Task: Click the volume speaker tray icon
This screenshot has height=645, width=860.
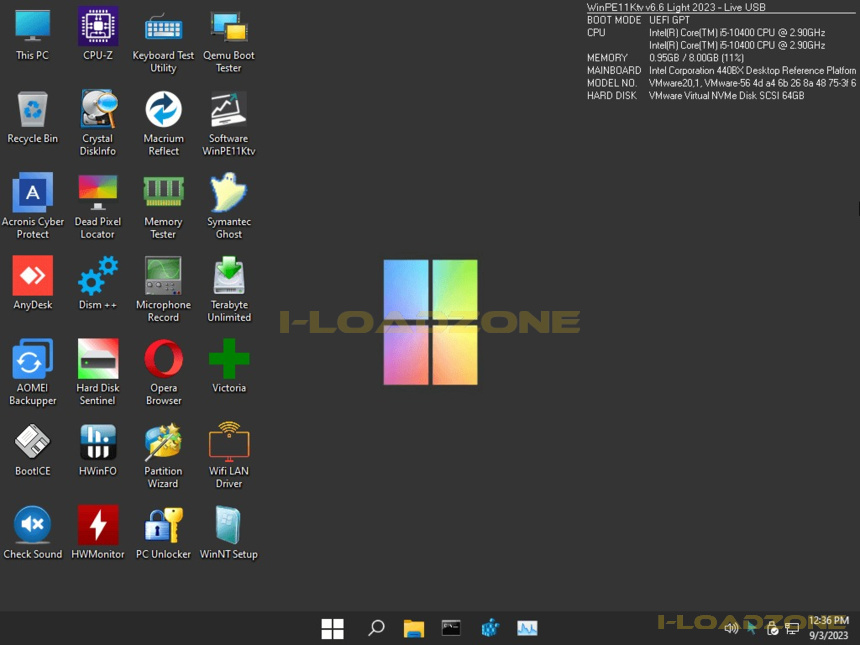Action: click(731, 629)
